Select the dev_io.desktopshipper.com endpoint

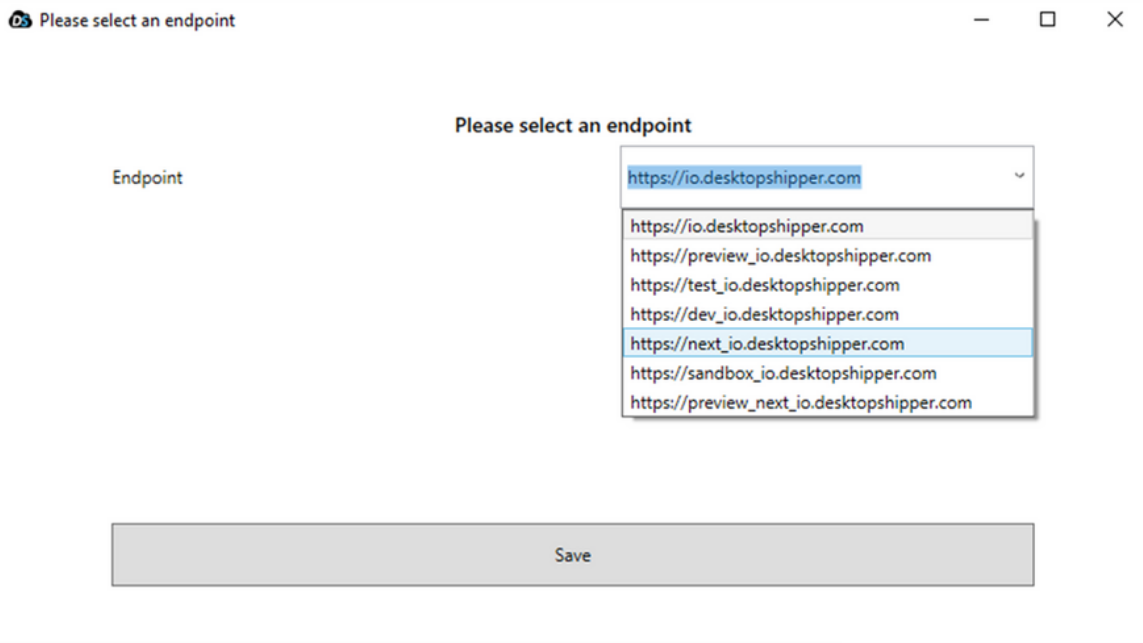pos(764,314)
